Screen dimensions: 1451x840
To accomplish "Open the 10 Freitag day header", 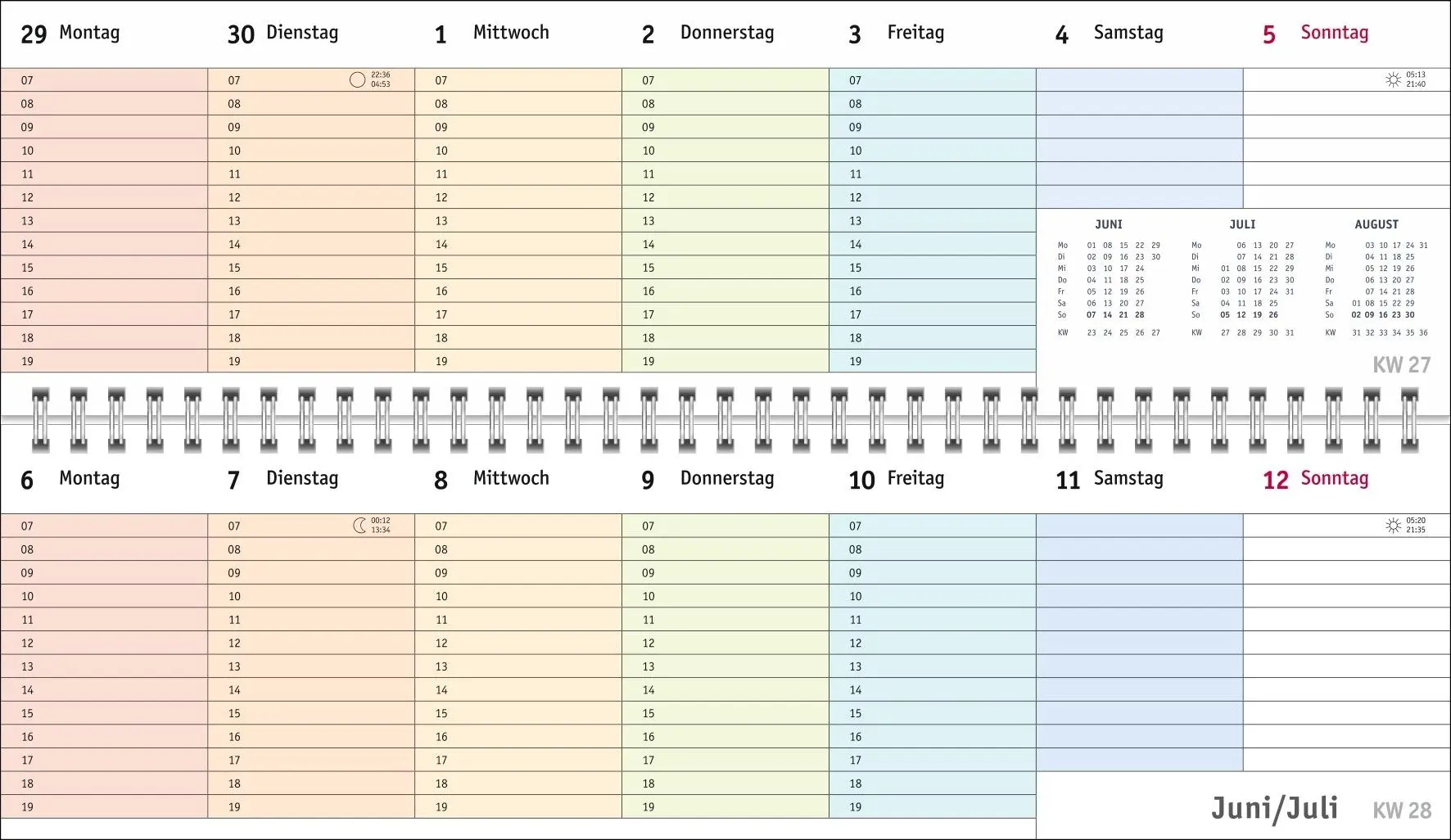I will tap(896, 479).
